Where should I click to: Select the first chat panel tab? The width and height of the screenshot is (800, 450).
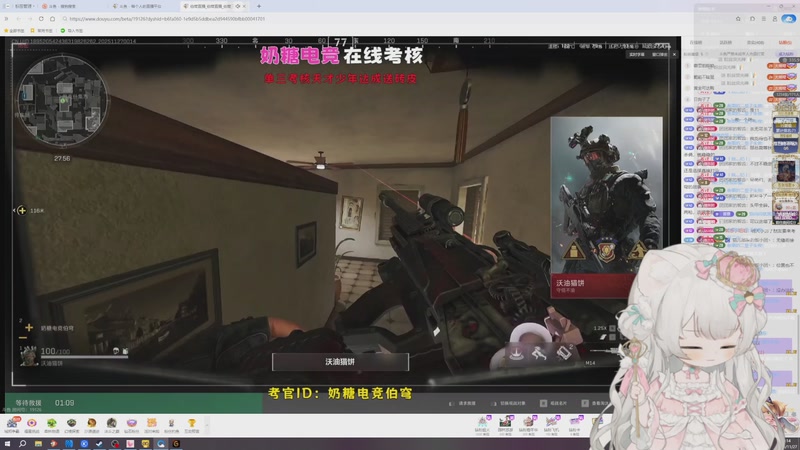(x=696, y=42)
